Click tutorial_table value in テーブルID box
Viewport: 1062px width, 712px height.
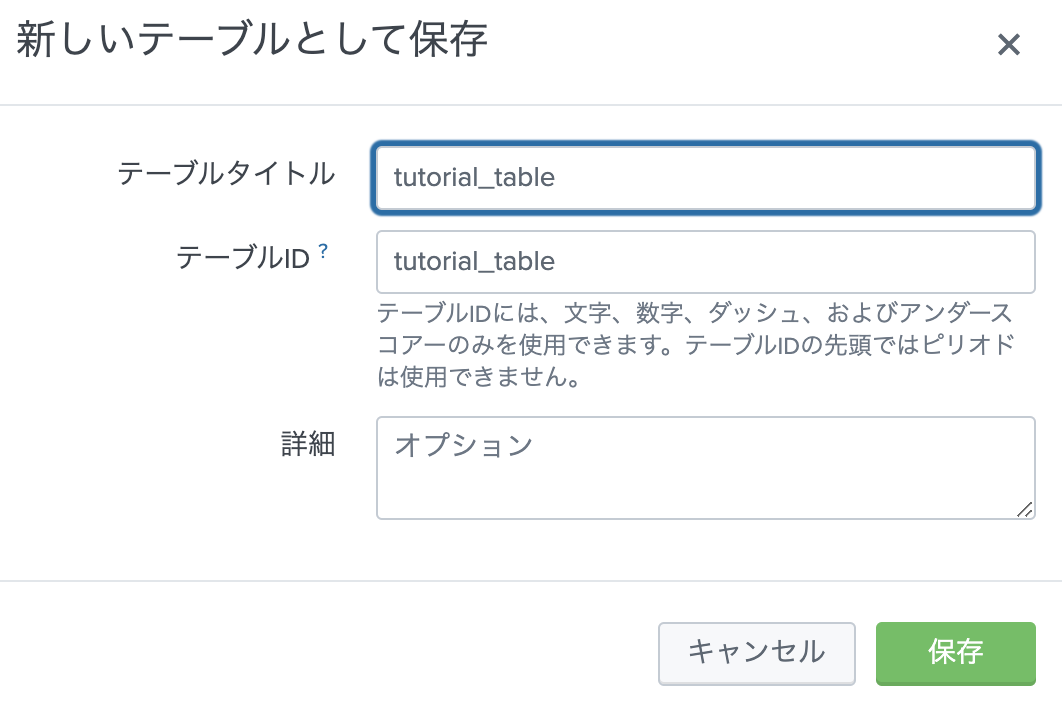click(474, 262)
